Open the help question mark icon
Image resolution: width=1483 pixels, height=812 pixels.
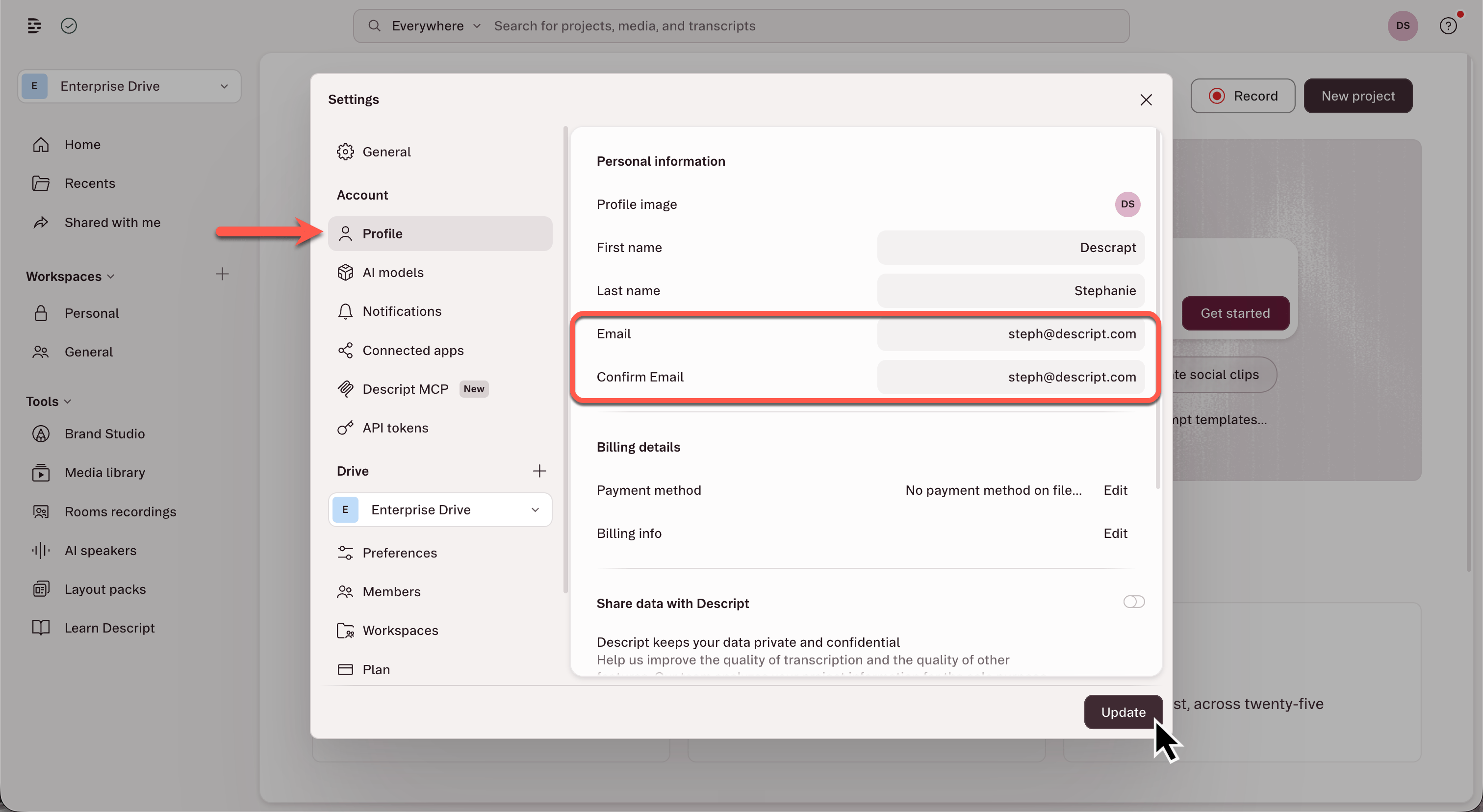[x=1448, y=26]
